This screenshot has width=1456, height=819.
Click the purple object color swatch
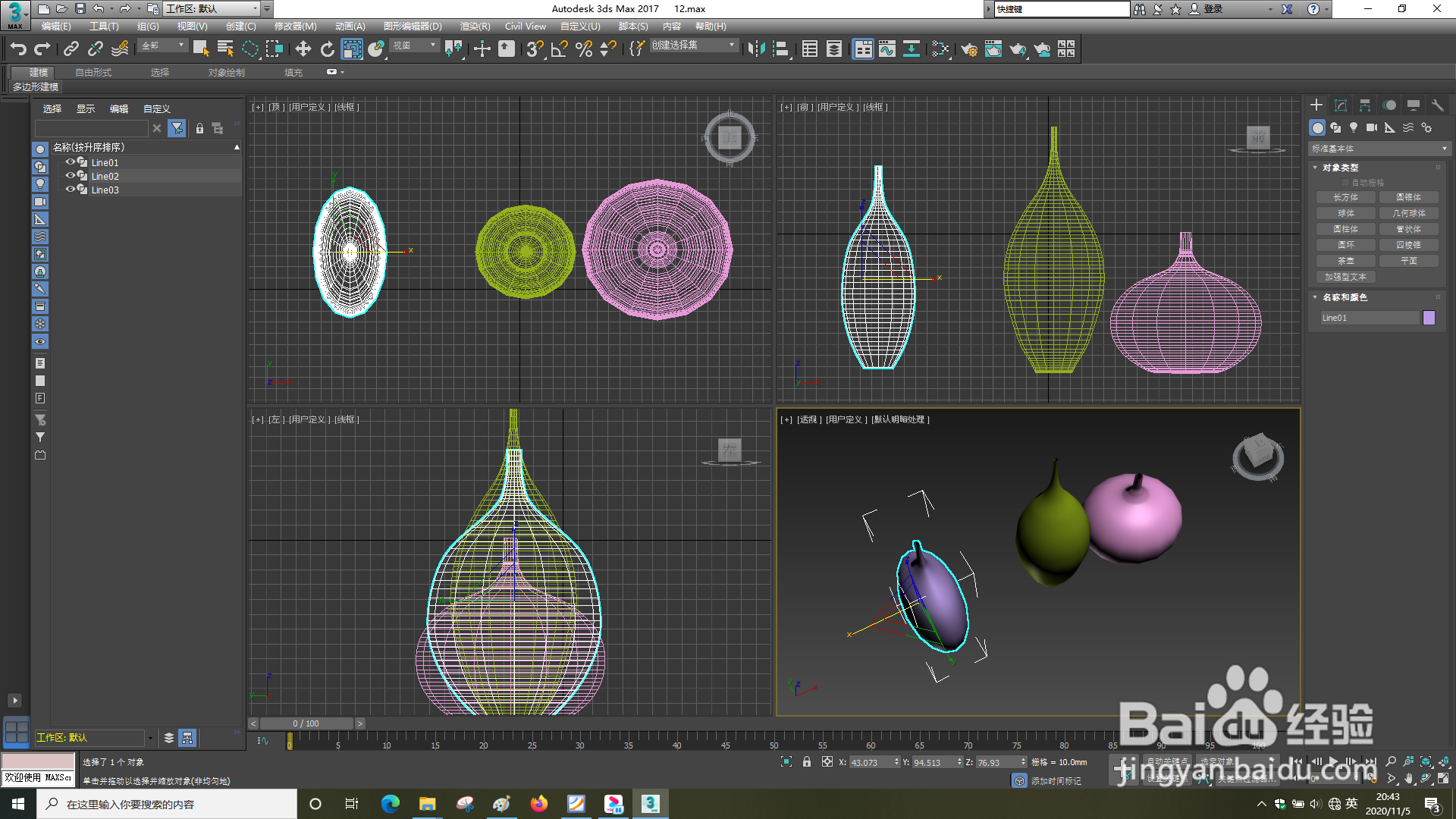click(x=1429, y=318)
